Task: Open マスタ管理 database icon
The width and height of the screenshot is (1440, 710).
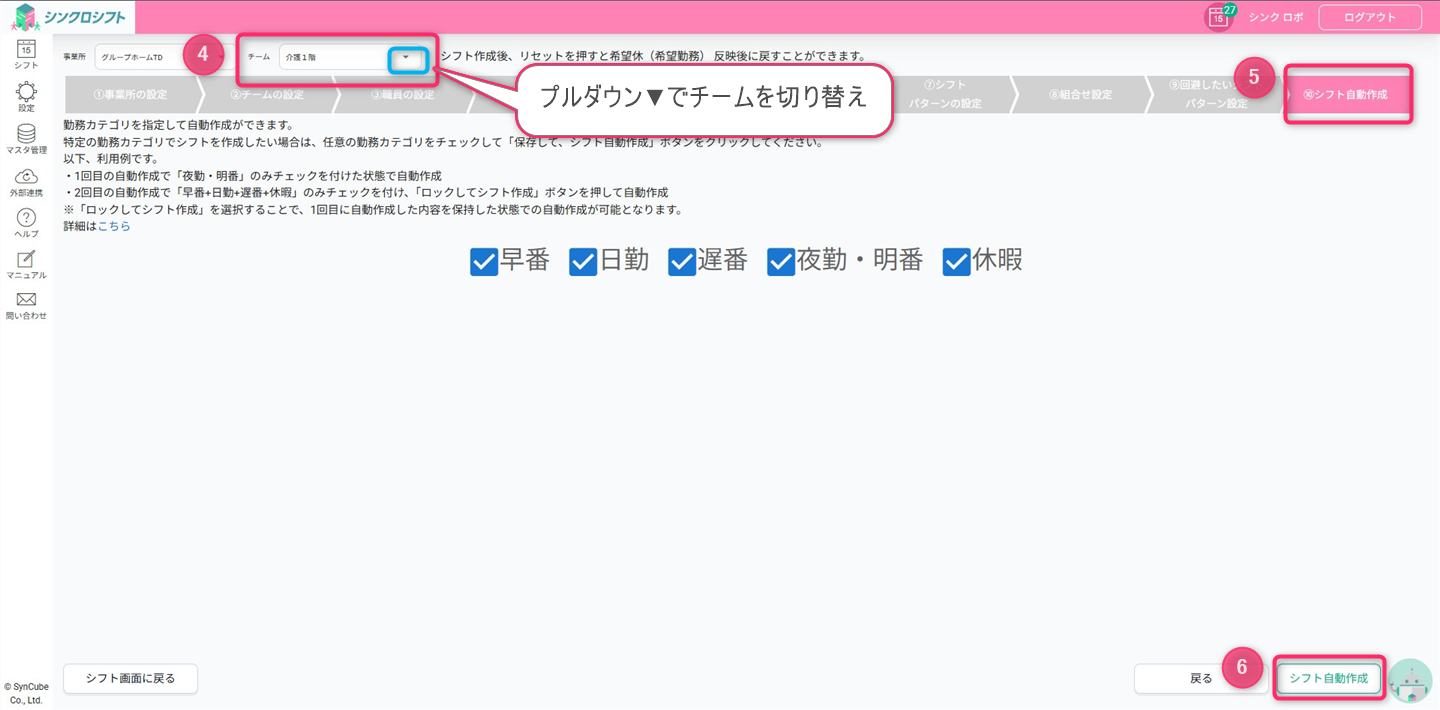Action: [x=26, y=134]
